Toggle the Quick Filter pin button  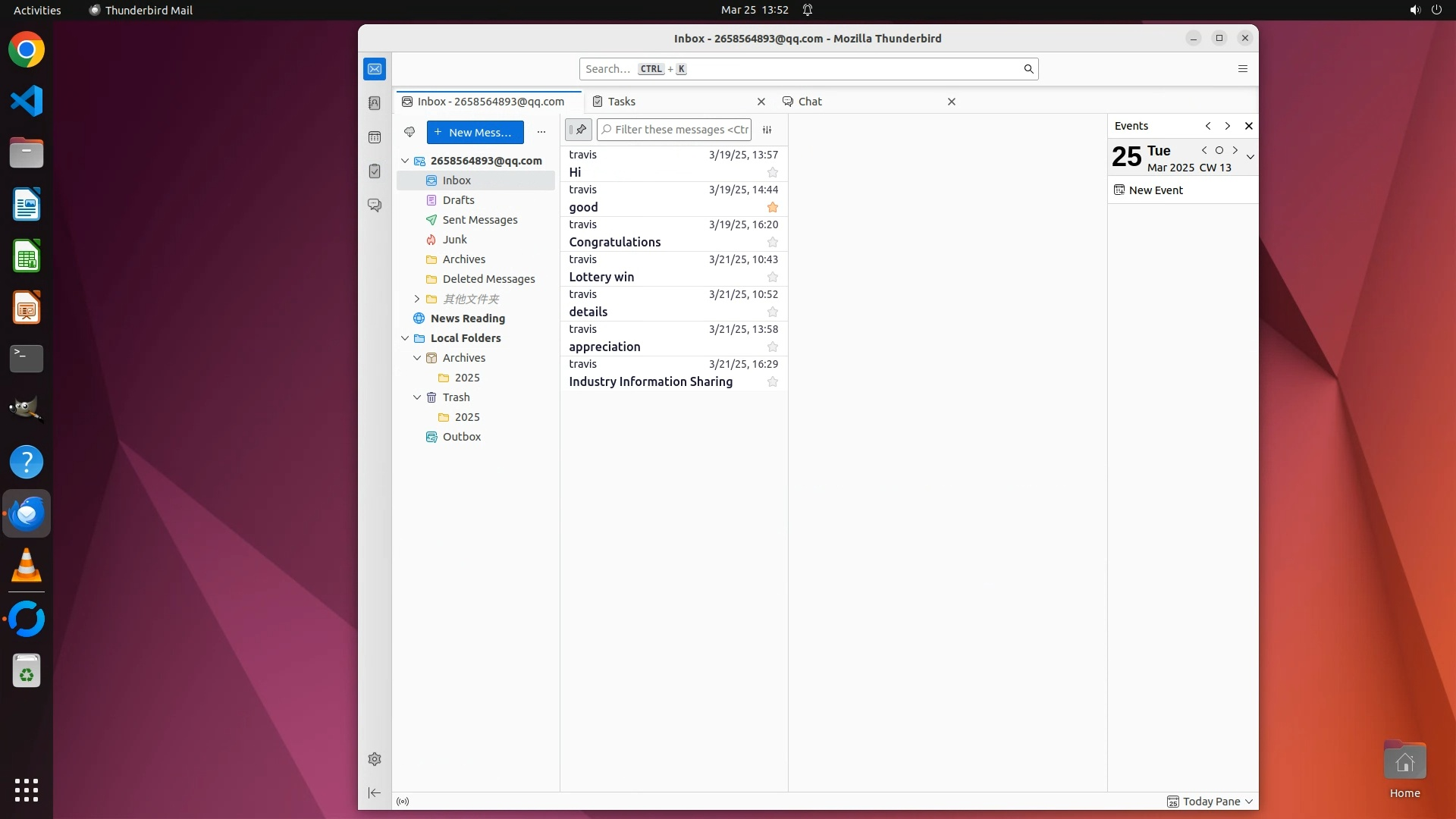tap(579, 130)
